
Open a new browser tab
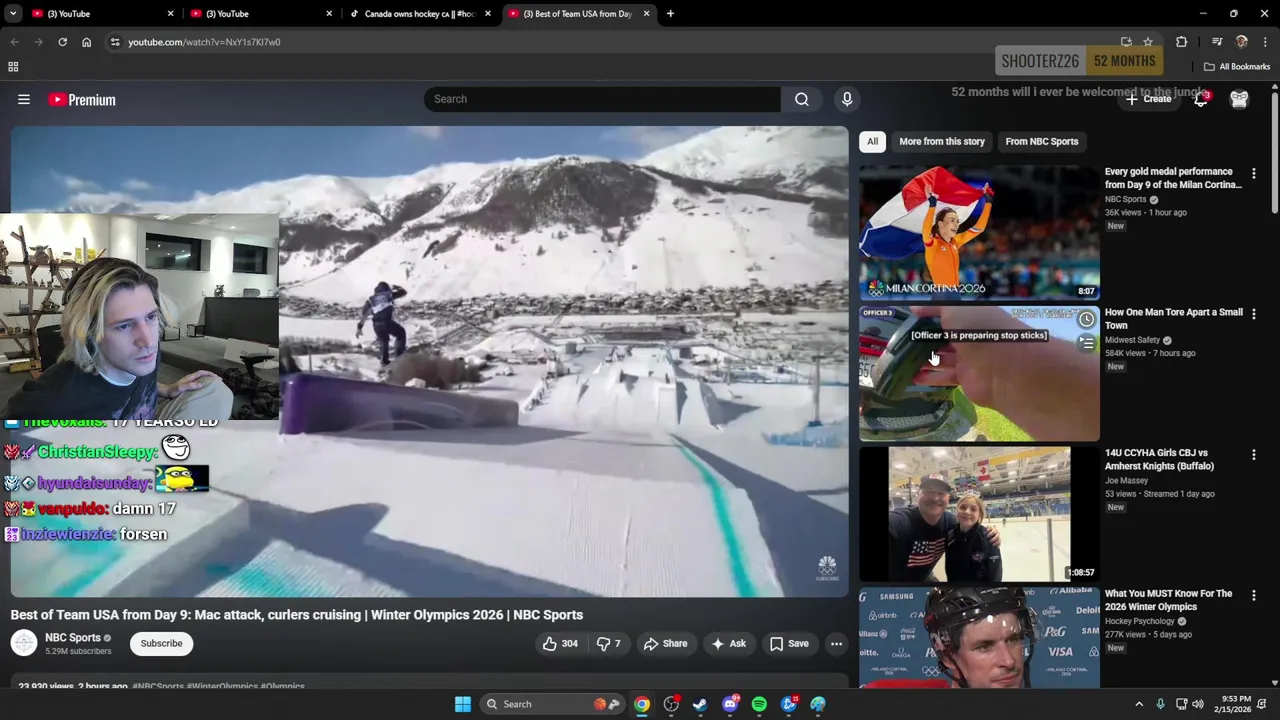coord(670,14)
